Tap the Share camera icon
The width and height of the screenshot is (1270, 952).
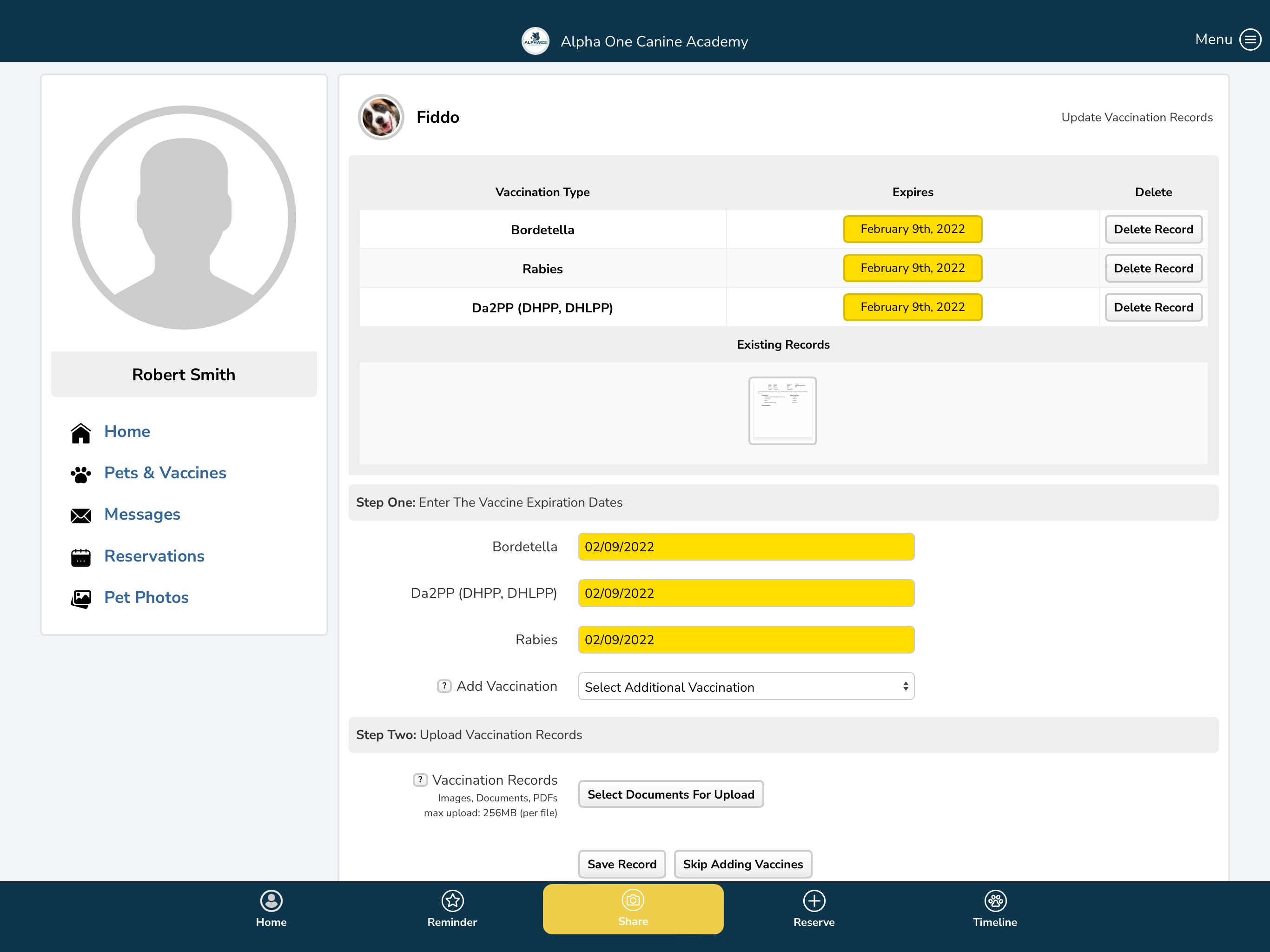pyautogui.click(x=633, y=900)
